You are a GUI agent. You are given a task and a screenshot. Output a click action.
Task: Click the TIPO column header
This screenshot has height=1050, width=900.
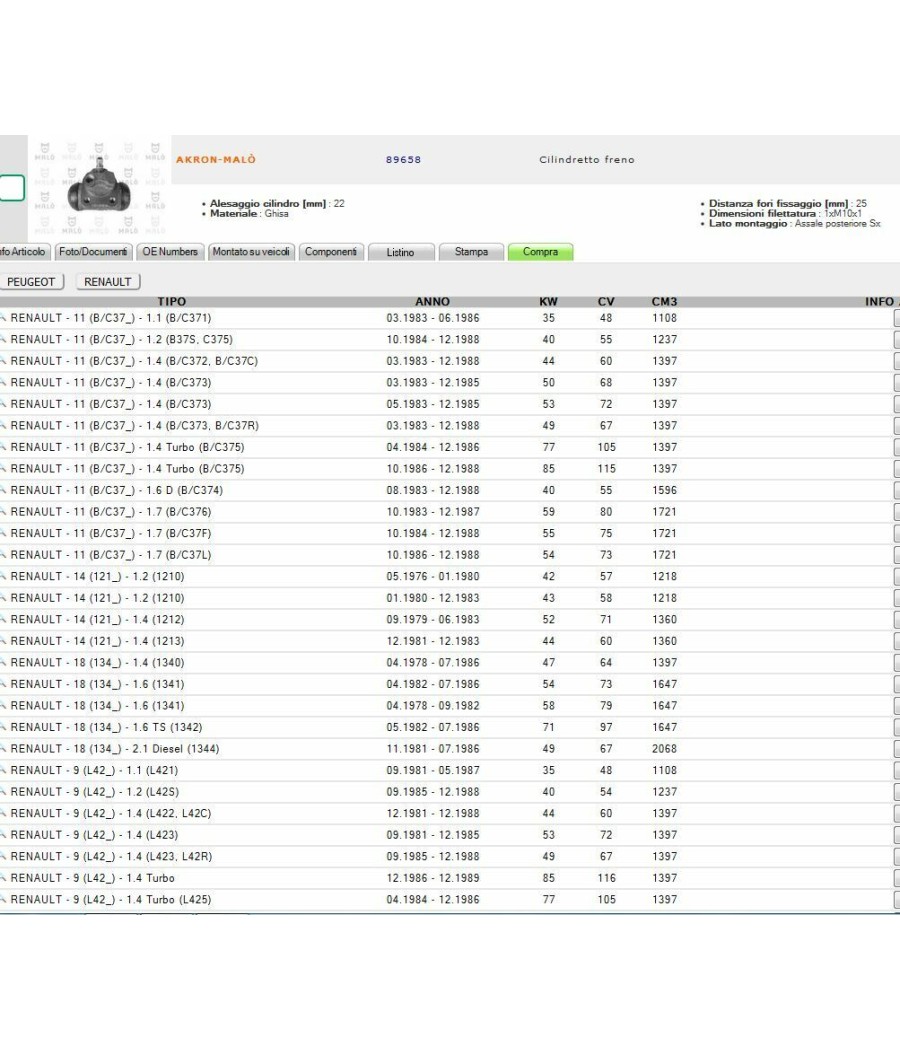(x=171, y=301)
